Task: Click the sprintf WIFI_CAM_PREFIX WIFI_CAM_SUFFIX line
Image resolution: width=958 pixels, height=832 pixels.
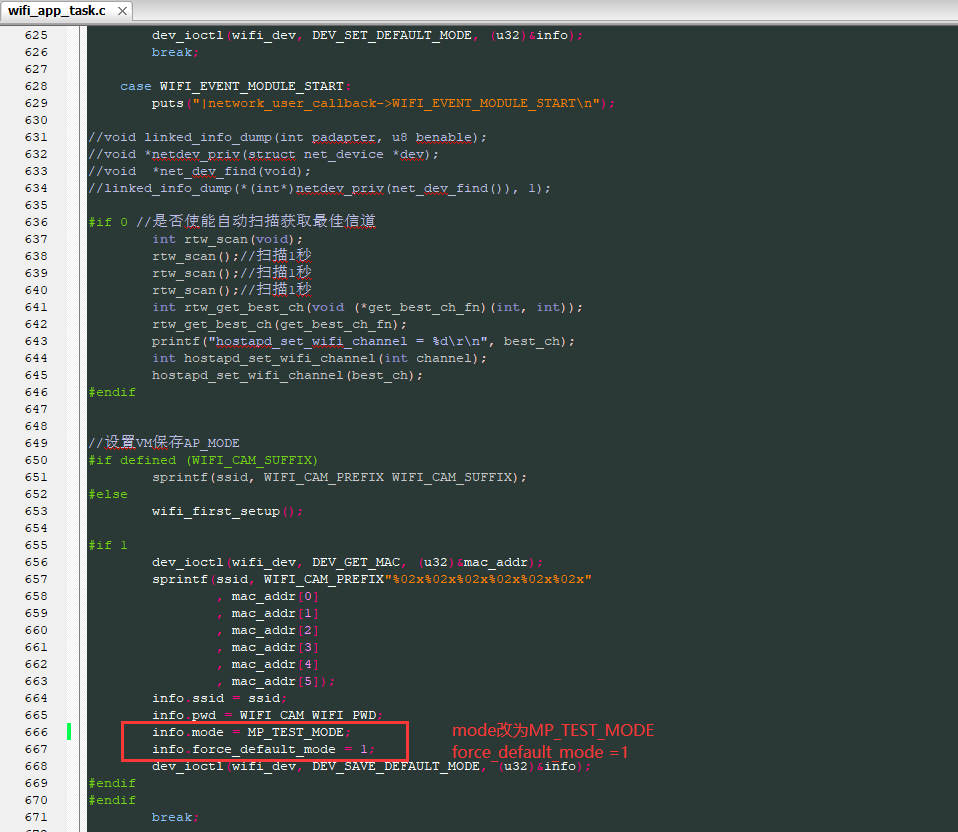Action: [339, 478]
